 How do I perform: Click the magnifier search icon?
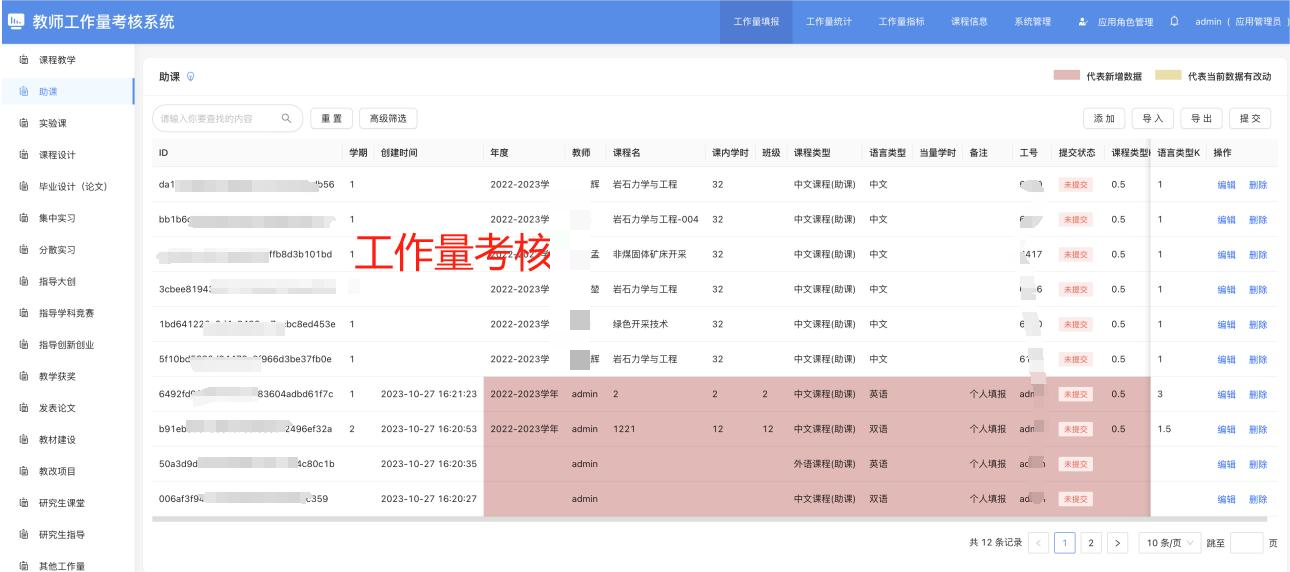(x=286, y=118)
